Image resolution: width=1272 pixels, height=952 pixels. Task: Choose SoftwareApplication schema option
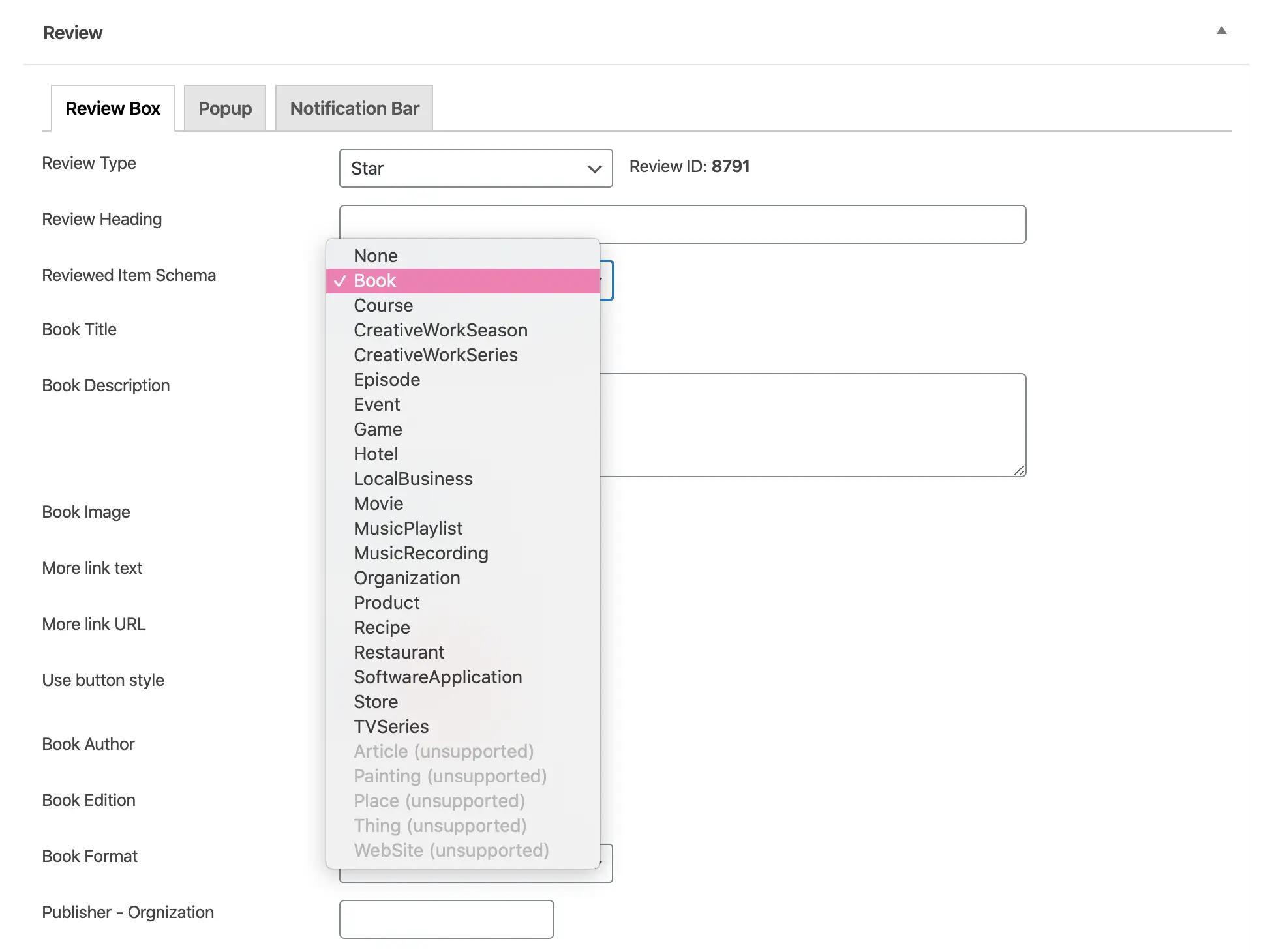(462, 677)
